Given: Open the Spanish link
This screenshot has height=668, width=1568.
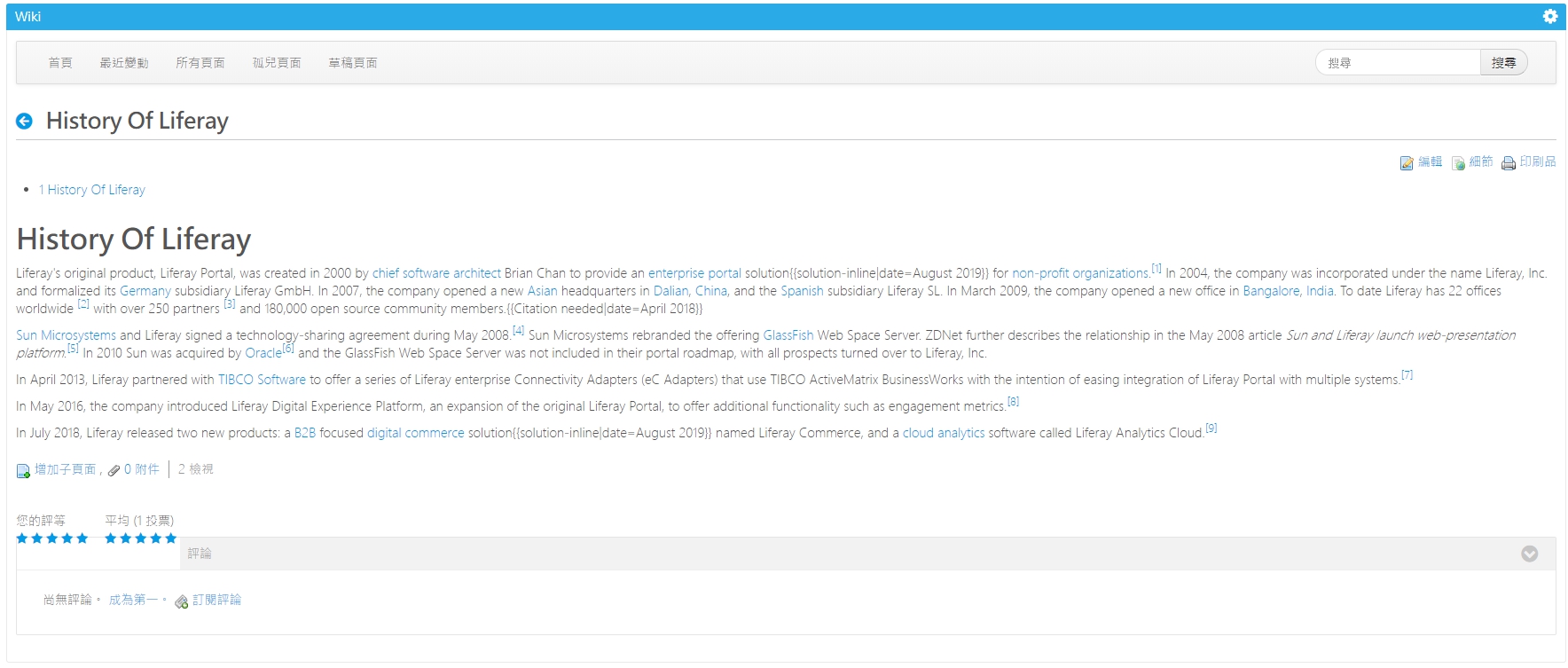Looking at the screenshot, I should (802, 291).
